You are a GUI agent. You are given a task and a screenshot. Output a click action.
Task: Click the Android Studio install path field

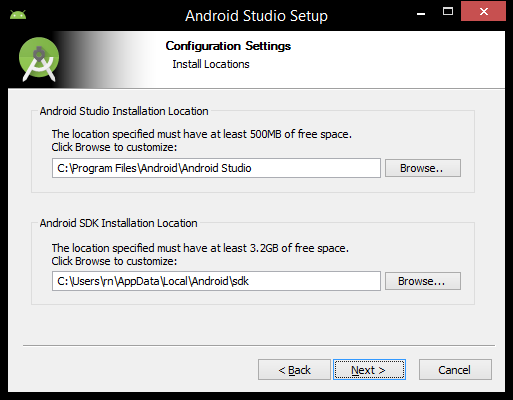[216, 168]
